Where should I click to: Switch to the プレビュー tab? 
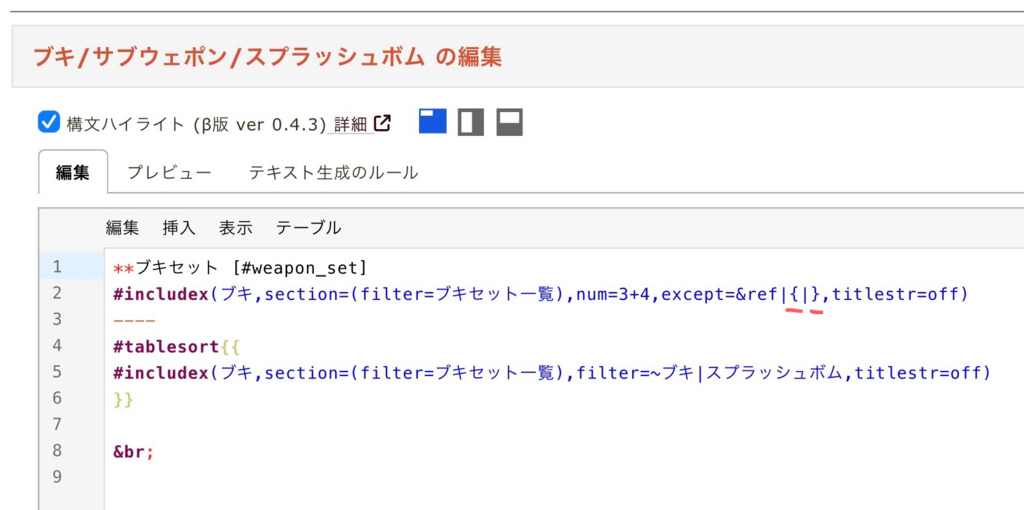pyautogui.click(x=169, y=172)
